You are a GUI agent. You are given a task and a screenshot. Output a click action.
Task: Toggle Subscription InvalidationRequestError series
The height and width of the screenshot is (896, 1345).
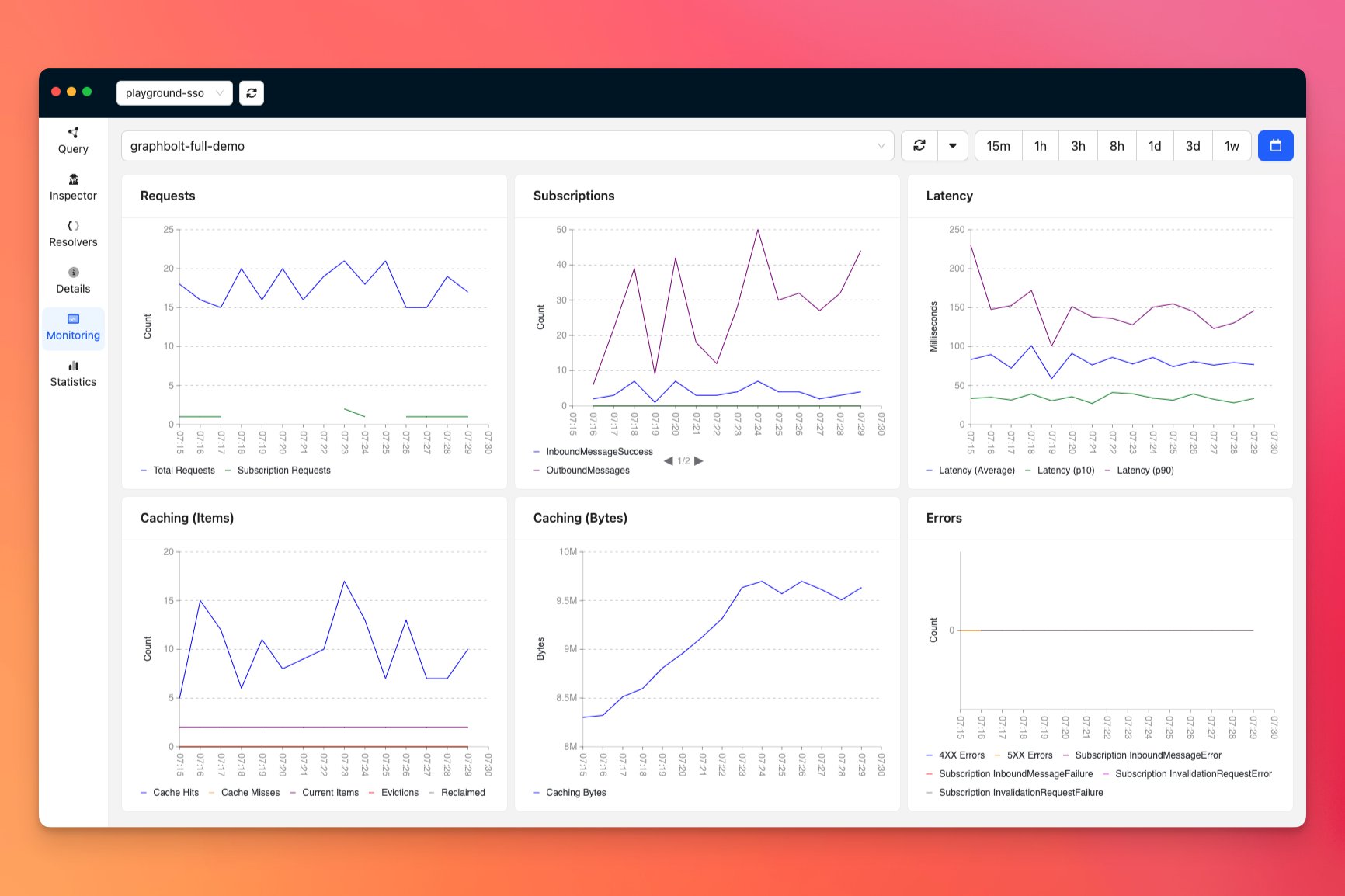point(1187,774)
